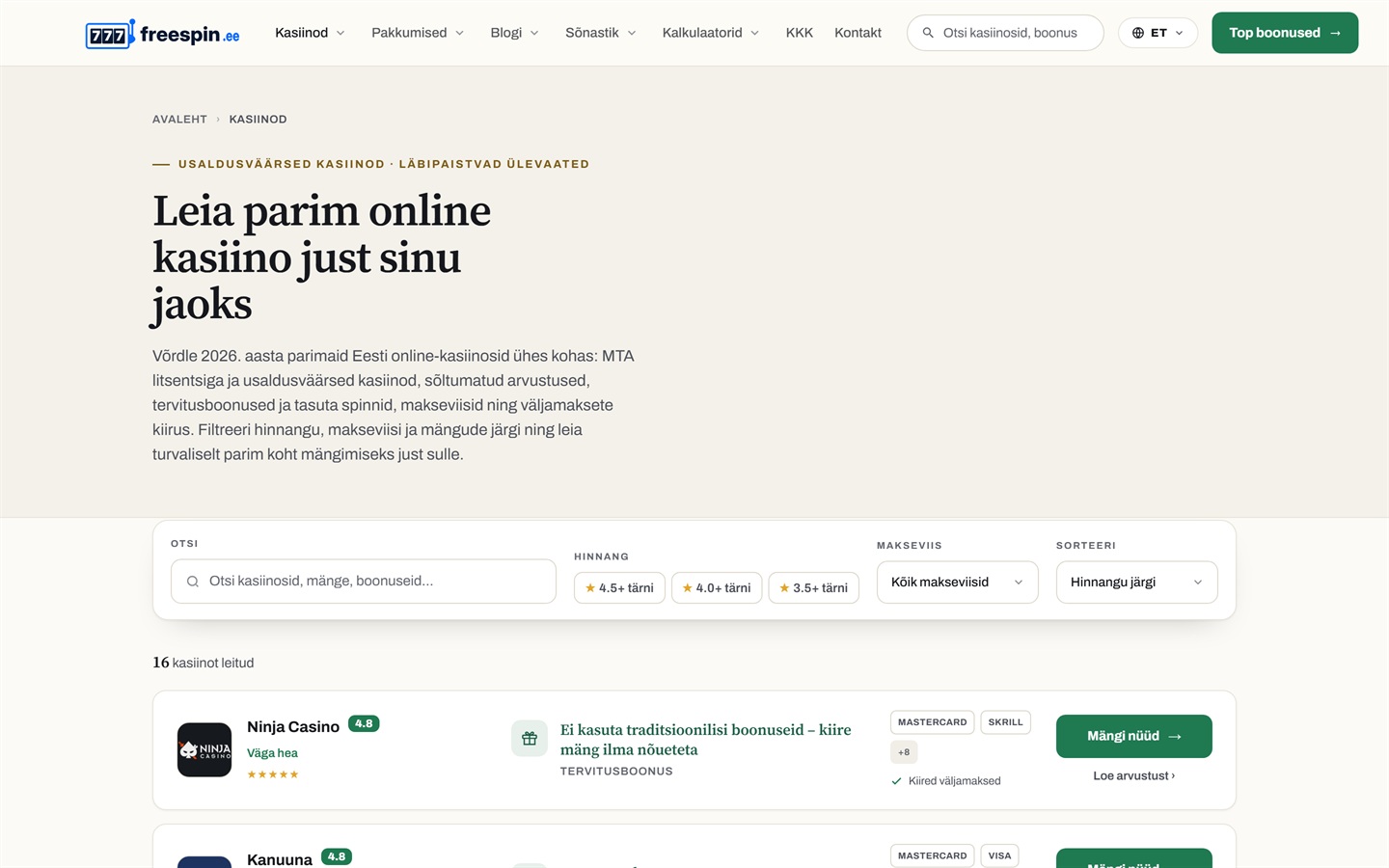Click the Mastercard tag on Ninja Casino
Viewport: 1389px width, 868px height.
[933, 722]
